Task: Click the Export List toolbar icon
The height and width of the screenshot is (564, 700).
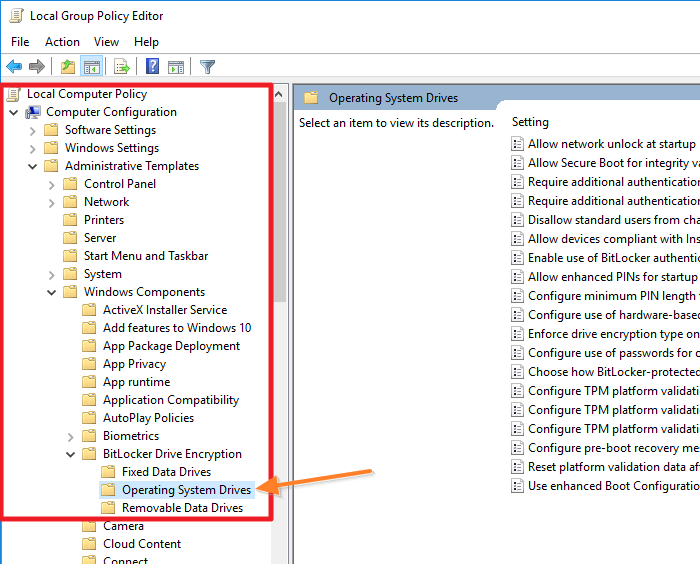Action: click(x=121, y=67)
